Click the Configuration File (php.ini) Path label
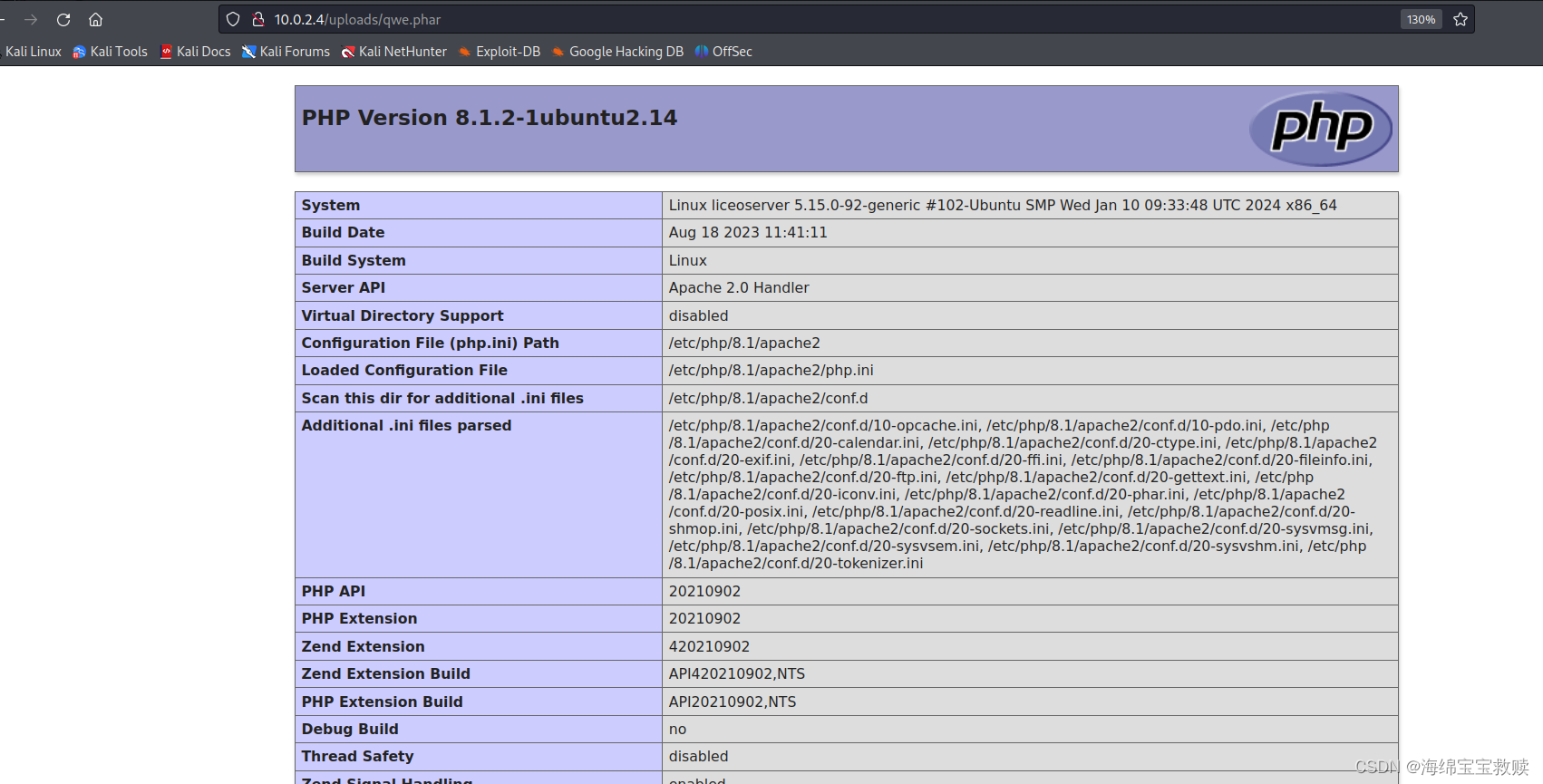 (x=431, y=344)
